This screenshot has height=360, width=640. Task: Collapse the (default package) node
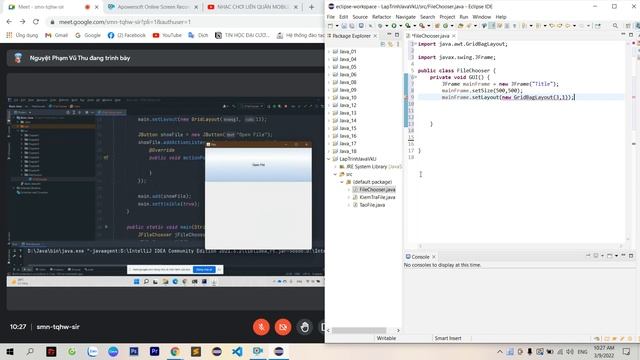click(342, 182)
